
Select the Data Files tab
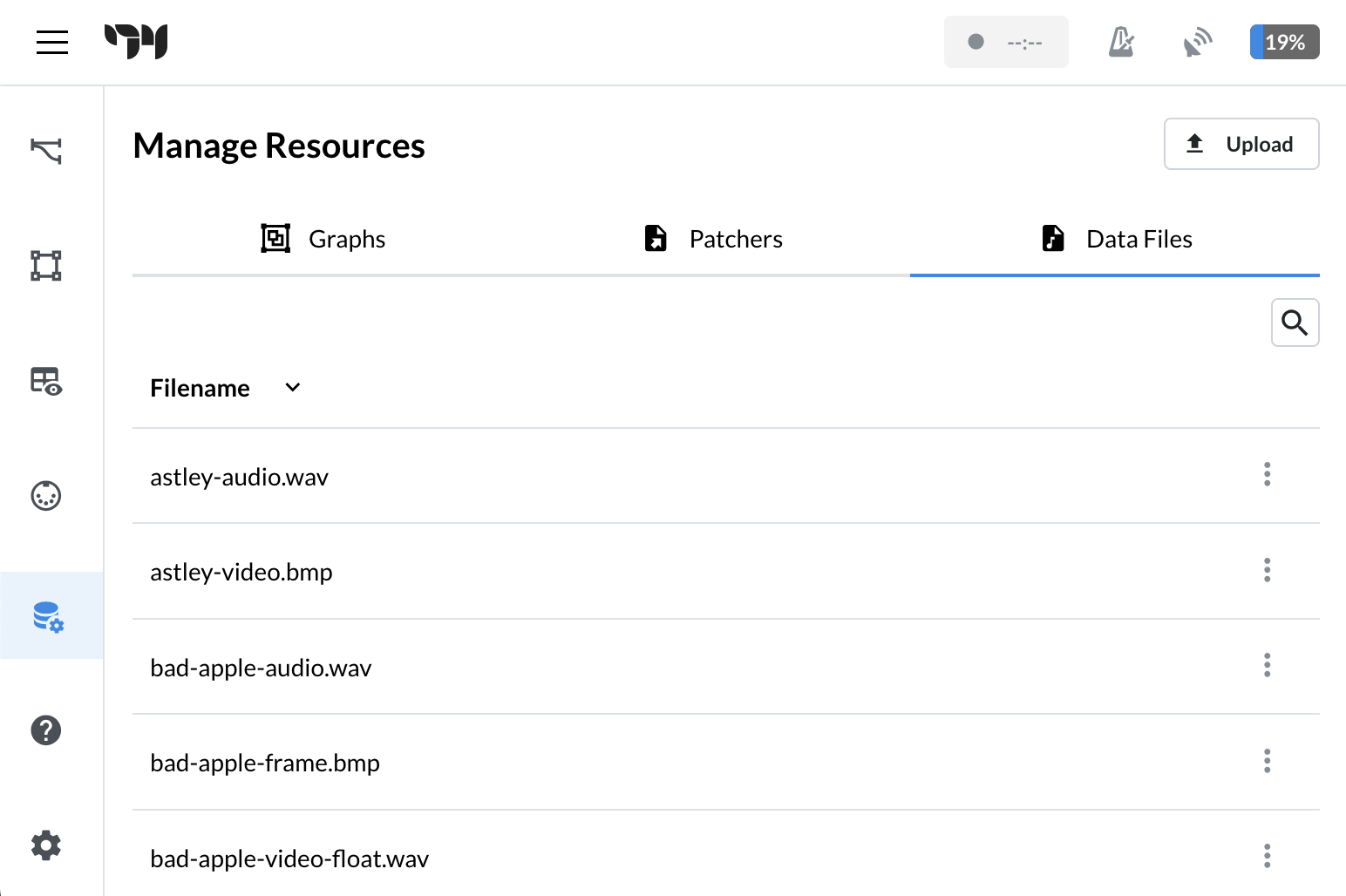tap(1115, 239)
